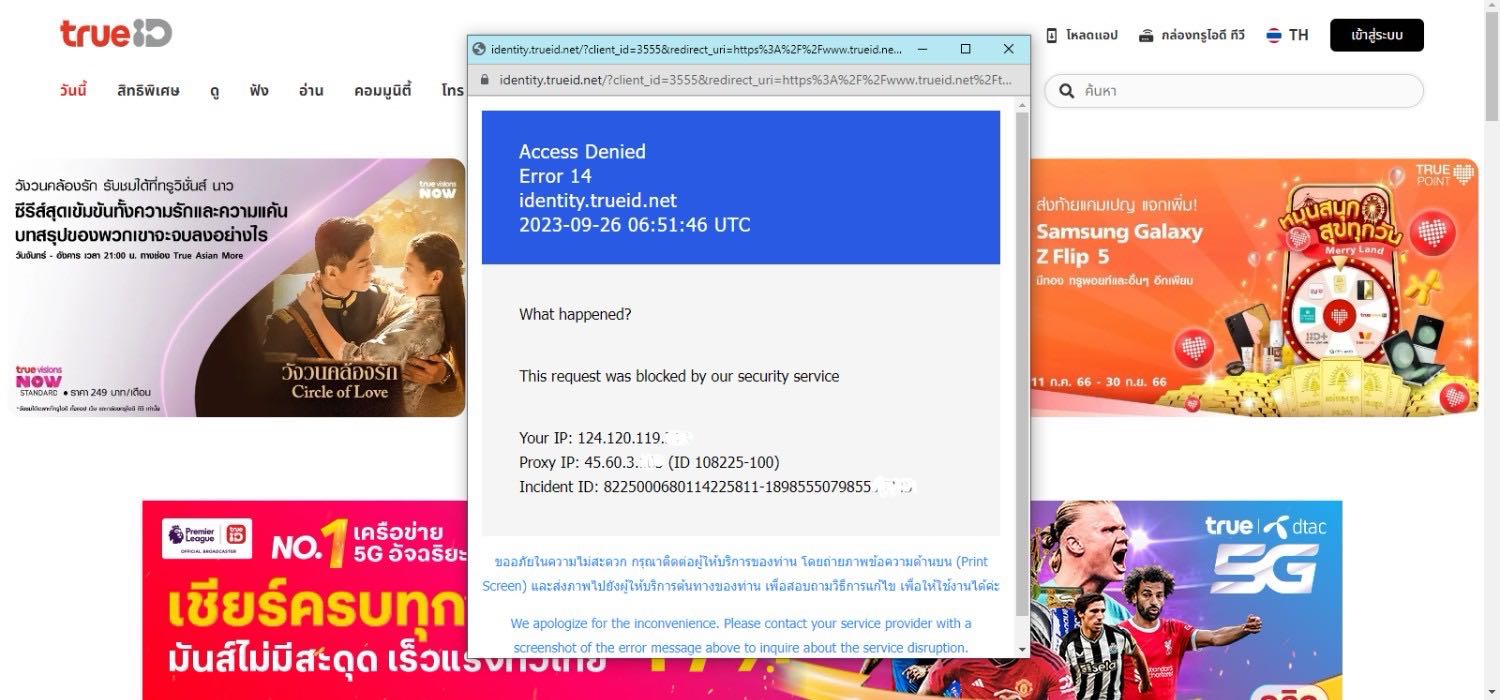Viewport: 1500px width, 700px height.
Task: Focus the ค้นหา search field
Action: click(1234, 90)
